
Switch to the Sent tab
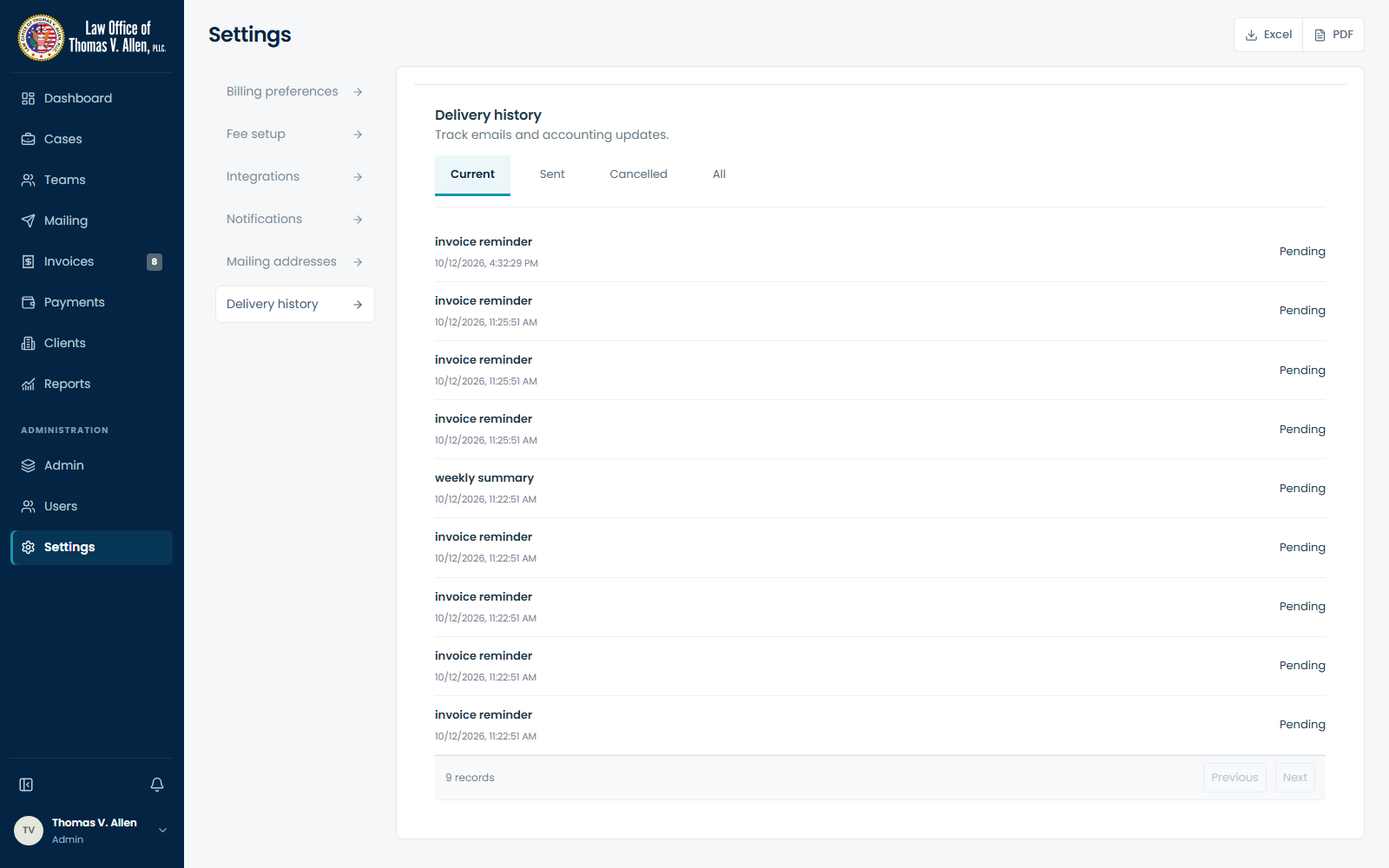click(552, 174)
